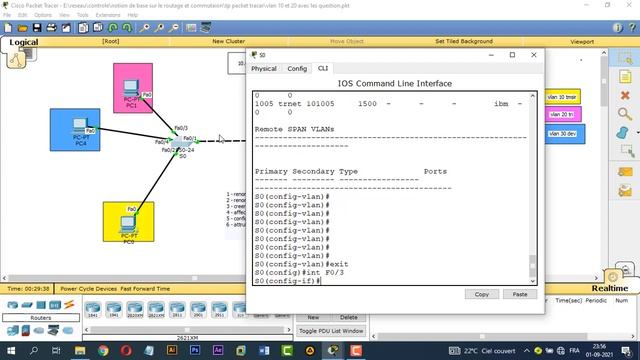Select Wireless Devices category icon
Image resolution: width=640 pixels, height=360 pixels.
55,304
